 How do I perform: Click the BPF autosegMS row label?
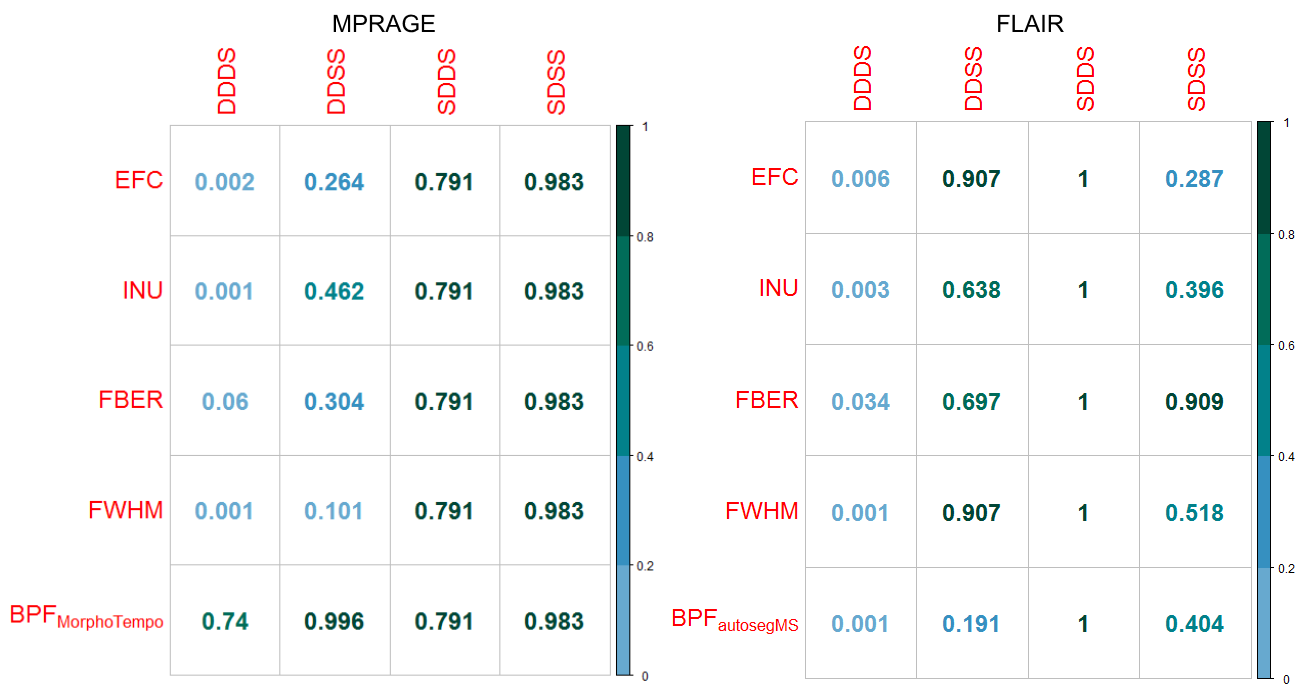tap(734, 621)
